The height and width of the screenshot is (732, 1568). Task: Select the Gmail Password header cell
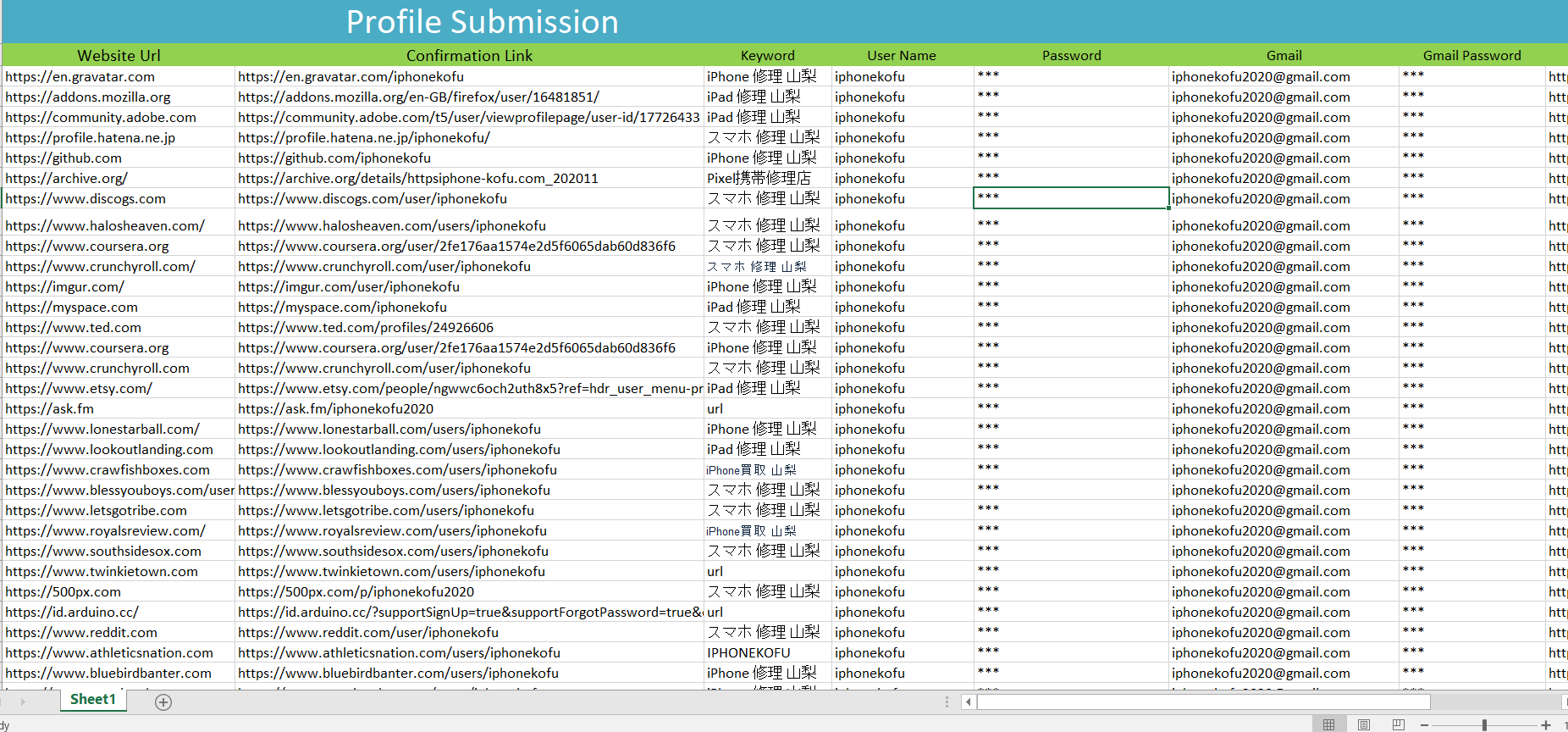1471,55
